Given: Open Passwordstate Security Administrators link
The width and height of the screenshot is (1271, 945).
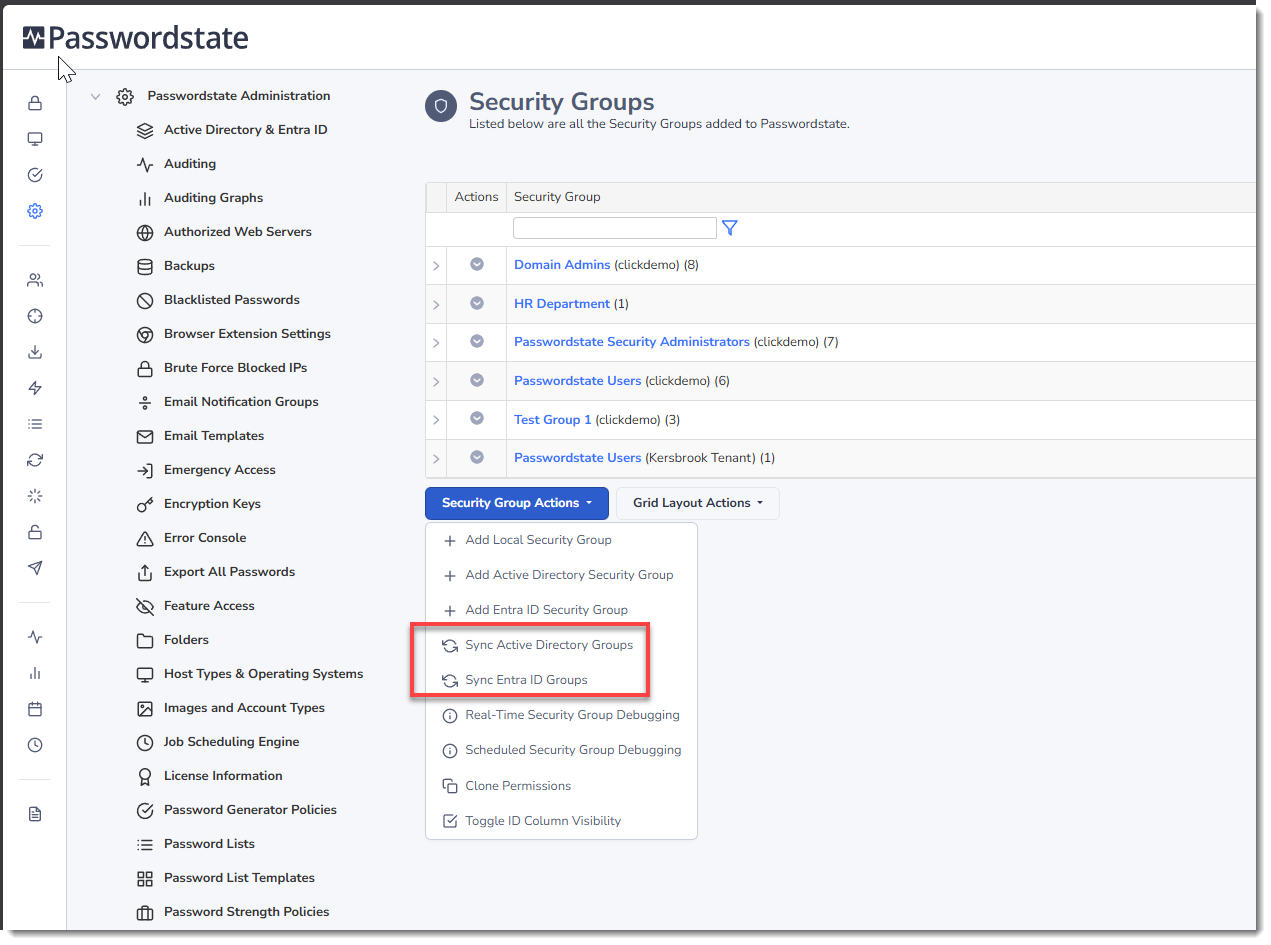Looking at the screenshot, I should [632, 342].
